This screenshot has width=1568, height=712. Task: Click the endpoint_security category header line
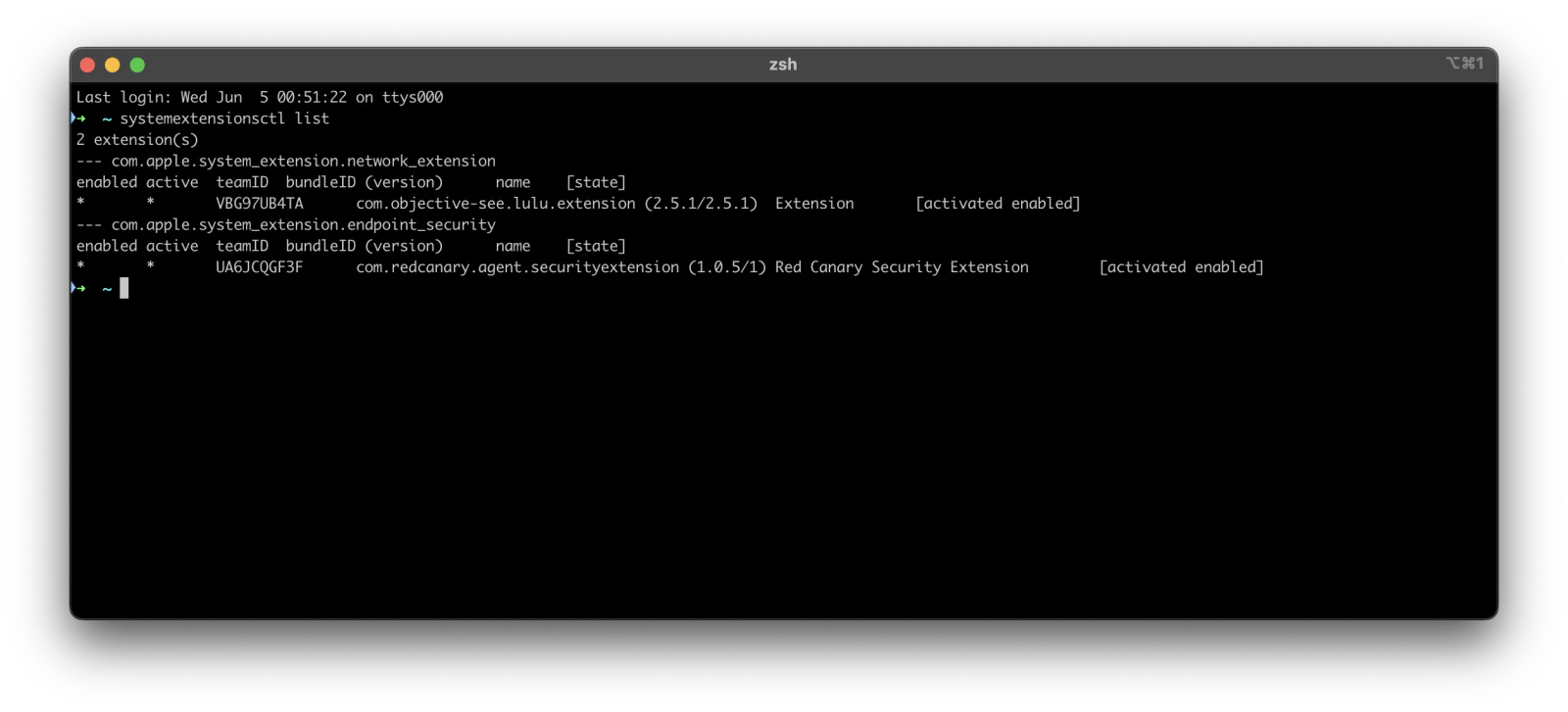click(286, 224)
